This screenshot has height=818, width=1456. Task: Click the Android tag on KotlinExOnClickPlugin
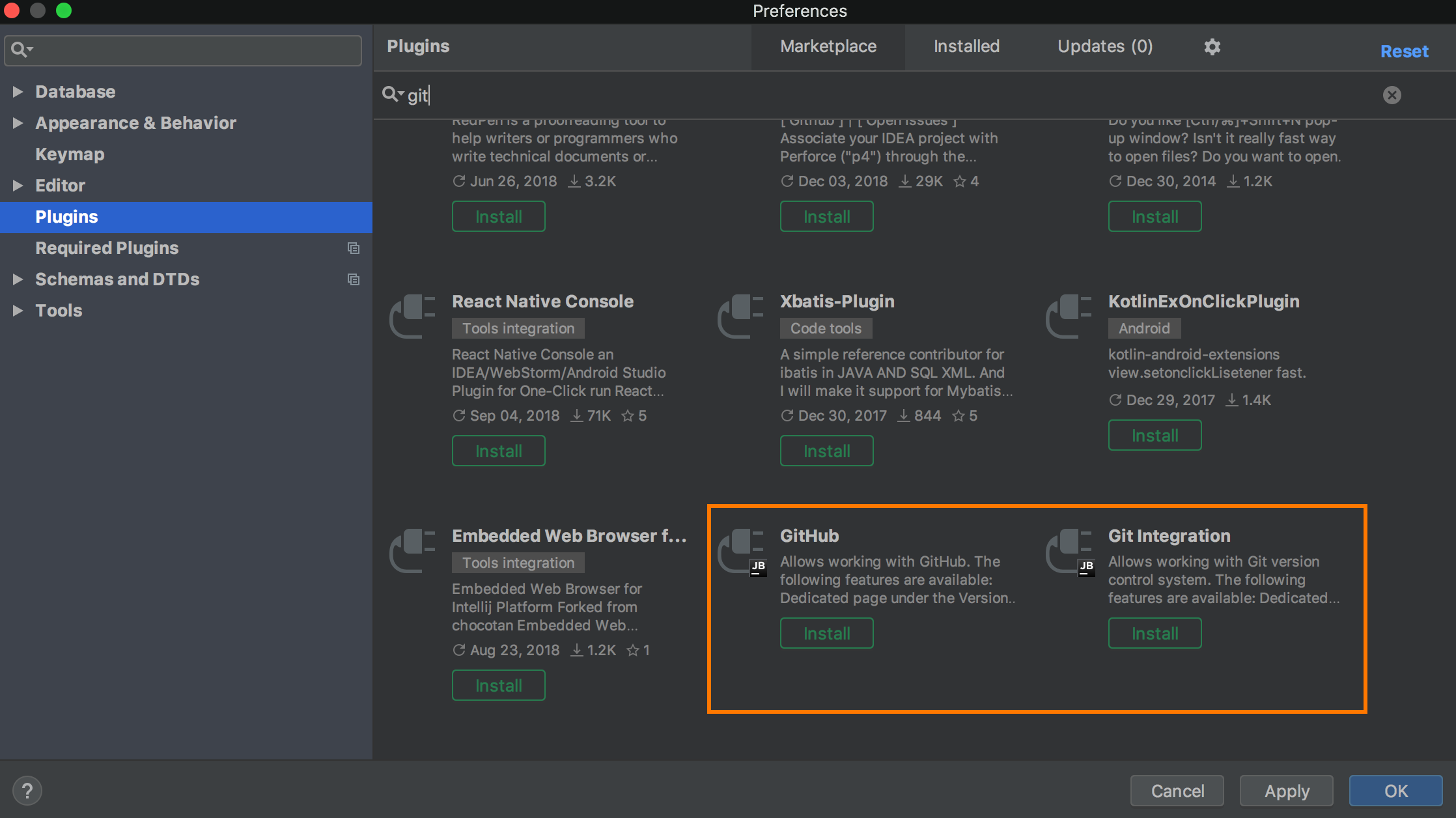[1144, 328]
